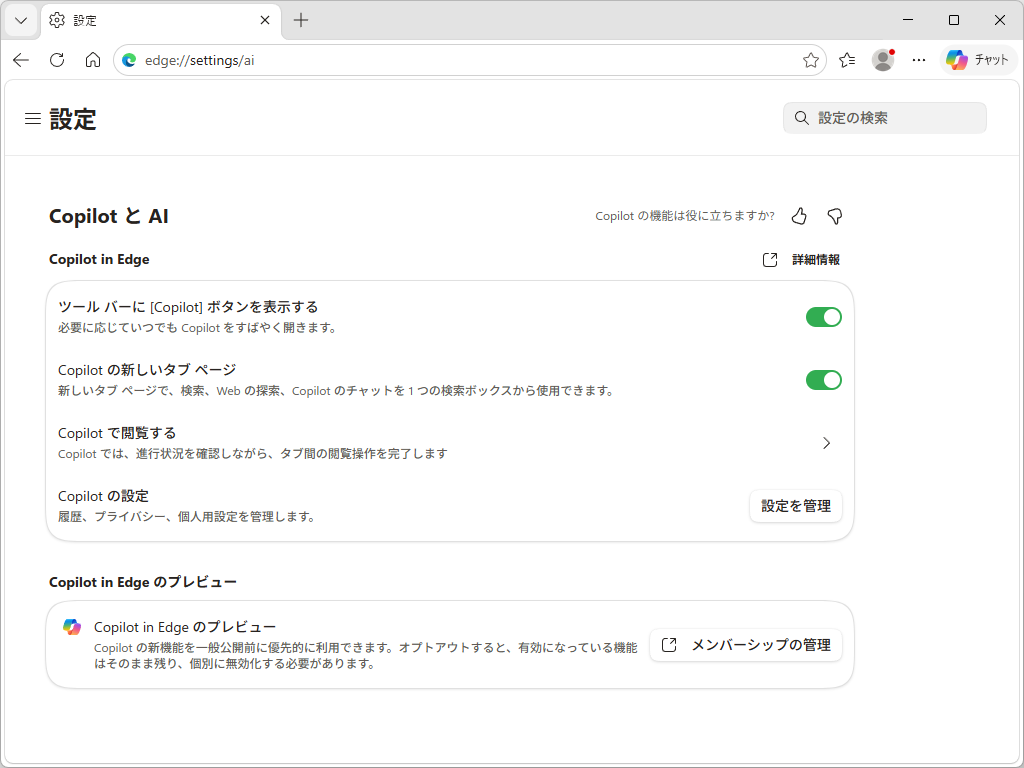Maximize the Edge window

coord(953,20)
